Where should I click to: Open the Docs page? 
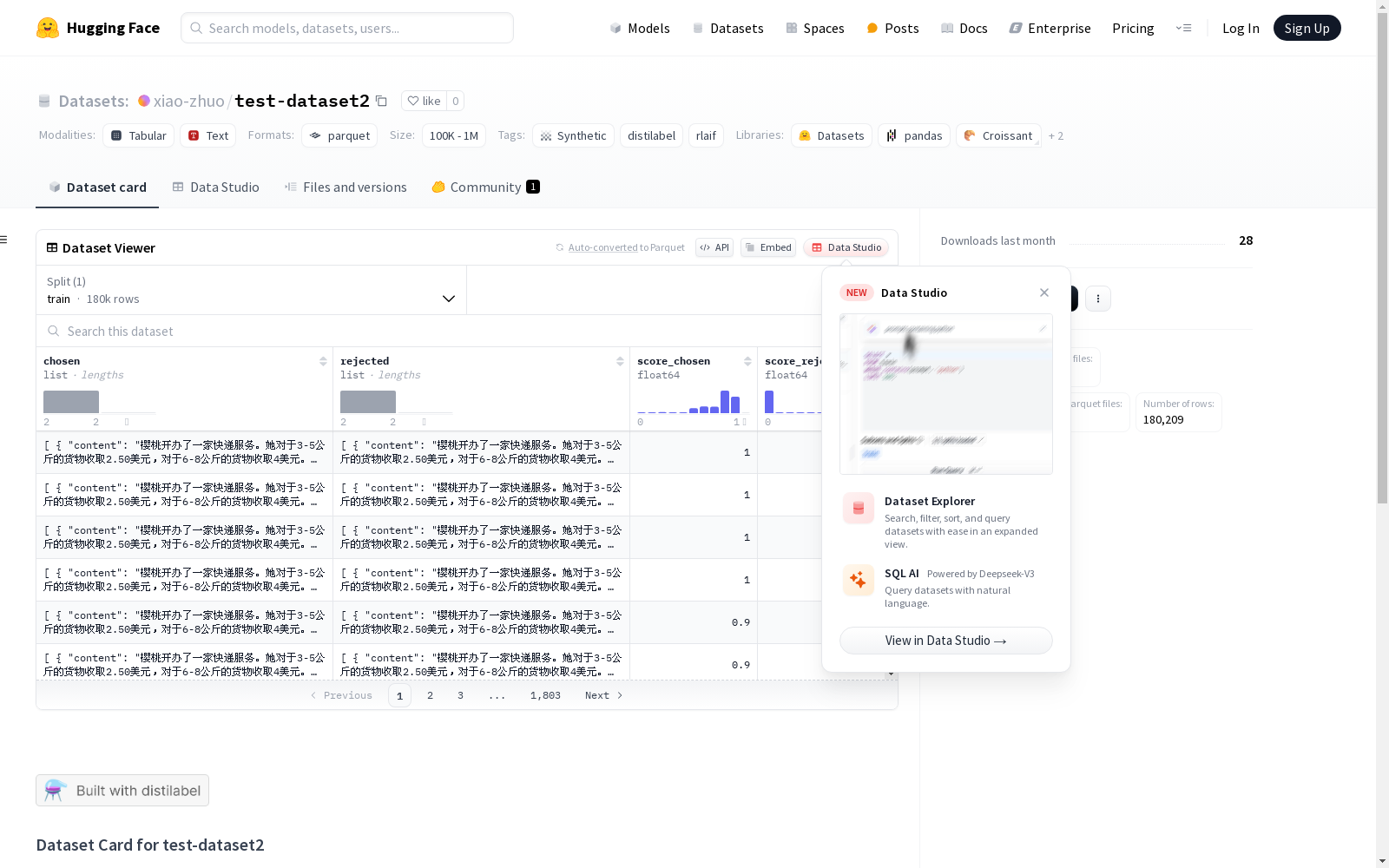coord(964,28)
